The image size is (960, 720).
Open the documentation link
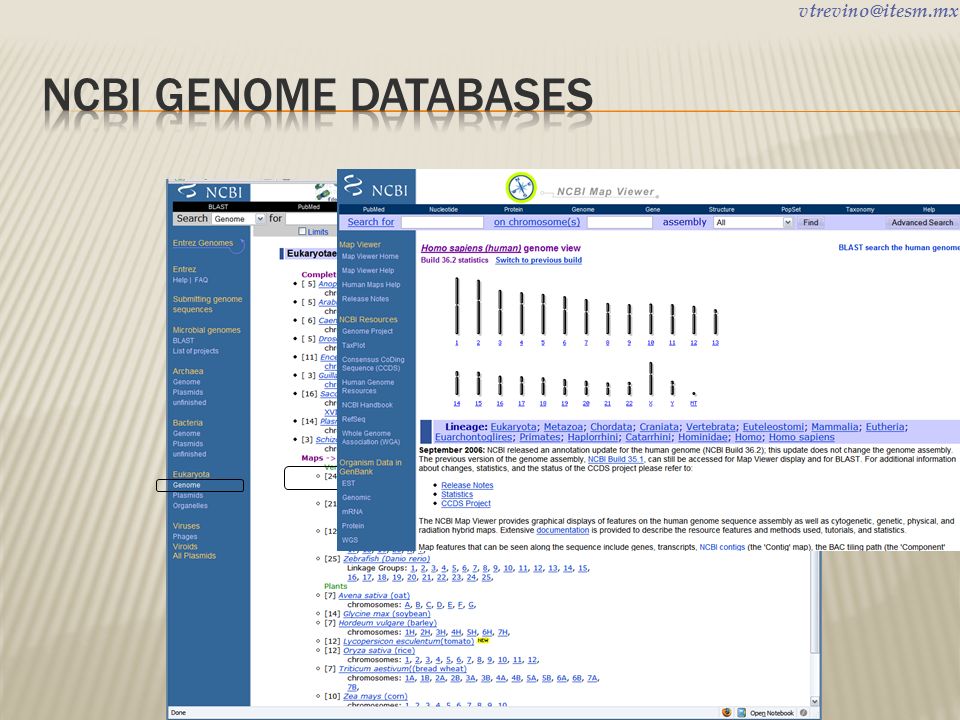[x=563, y=530]
